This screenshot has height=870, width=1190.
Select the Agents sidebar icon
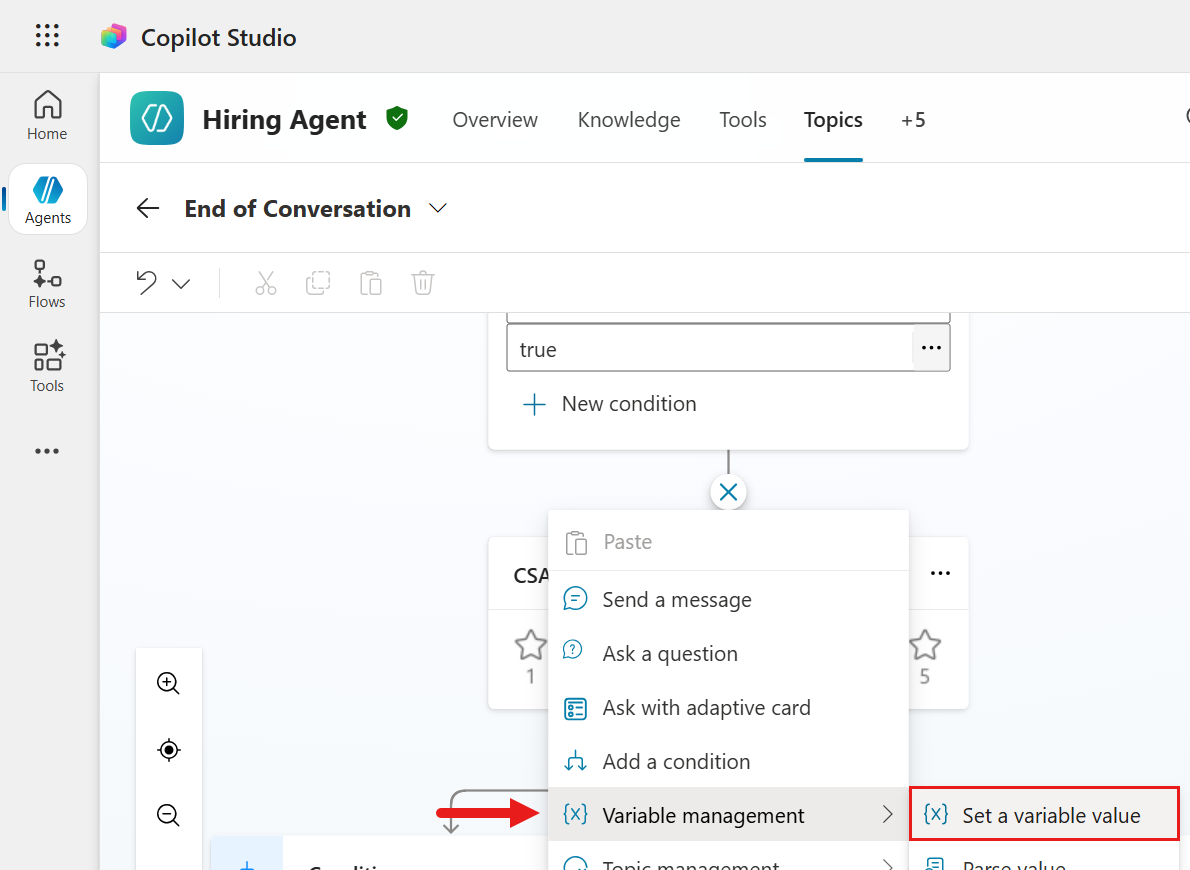(47, 198)
